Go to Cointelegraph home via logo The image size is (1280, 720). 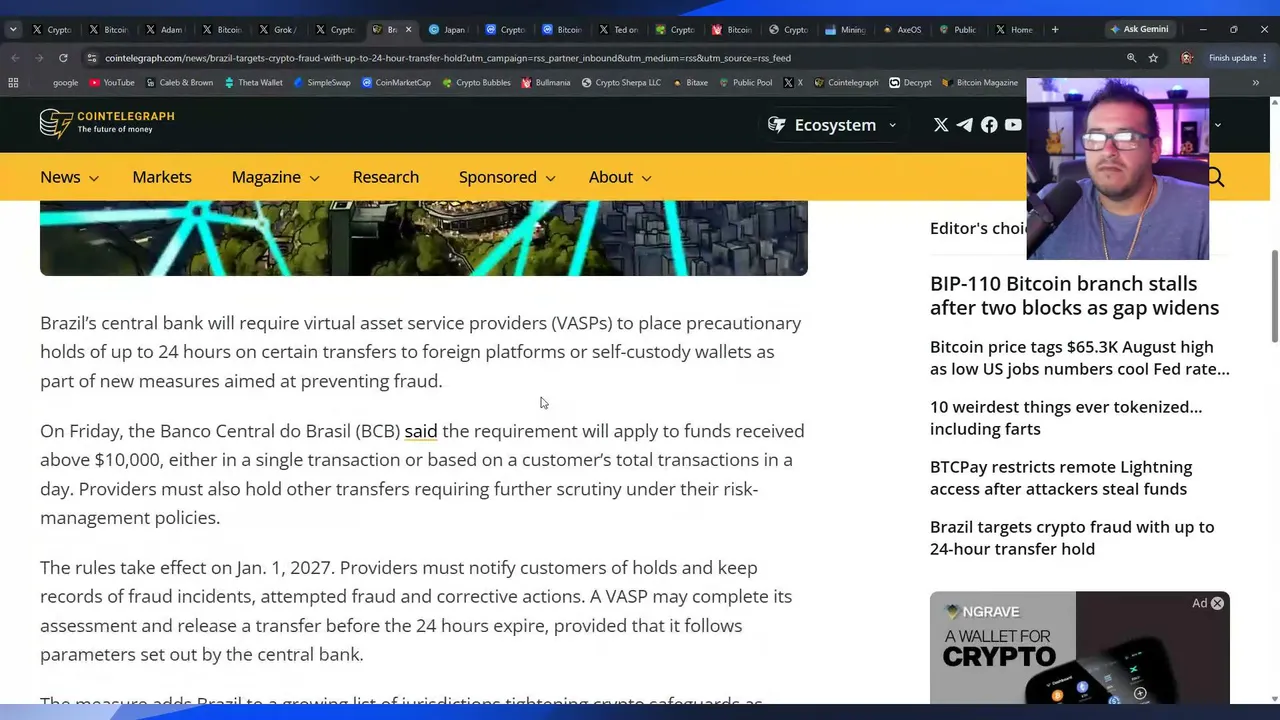click(107, 123)
